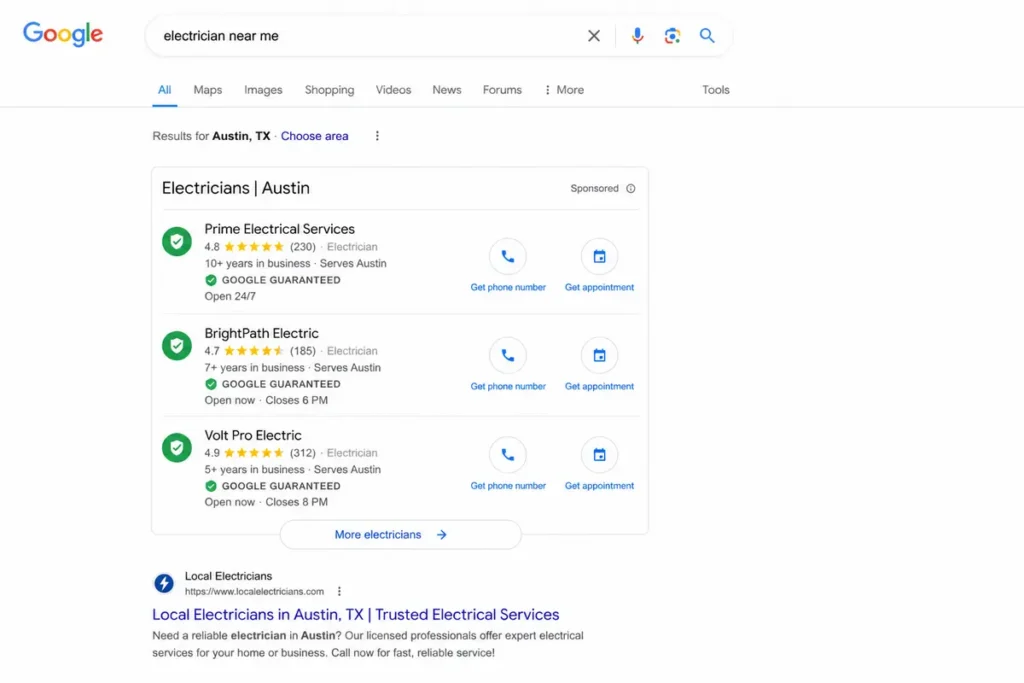Viewport: 1024px width, 683px height.
Task: Open the Prime Electrical Services listing
Action: click(280, 229)
